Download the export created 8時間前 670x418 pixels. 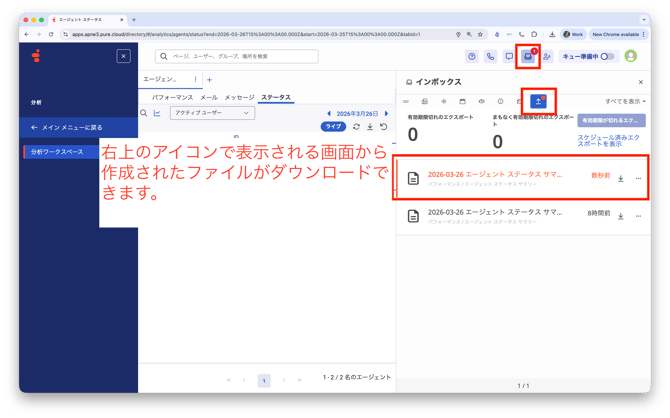[x=621, y=216]
